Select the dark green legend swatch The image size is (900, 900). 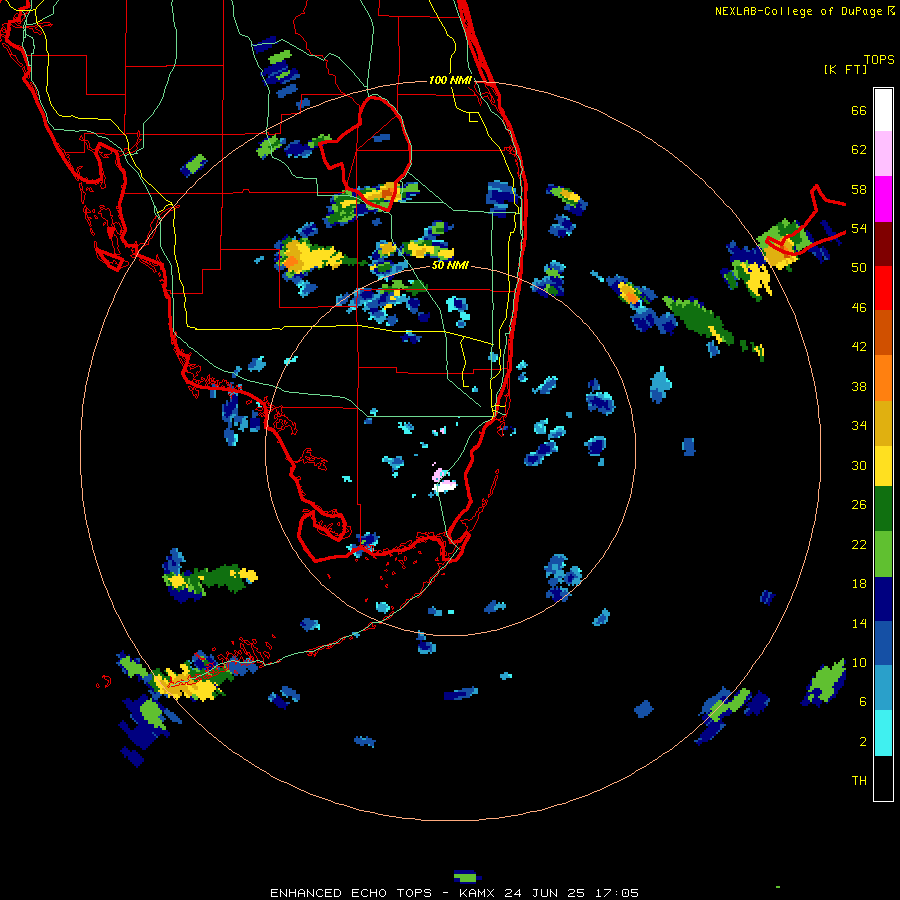[883, 509]
